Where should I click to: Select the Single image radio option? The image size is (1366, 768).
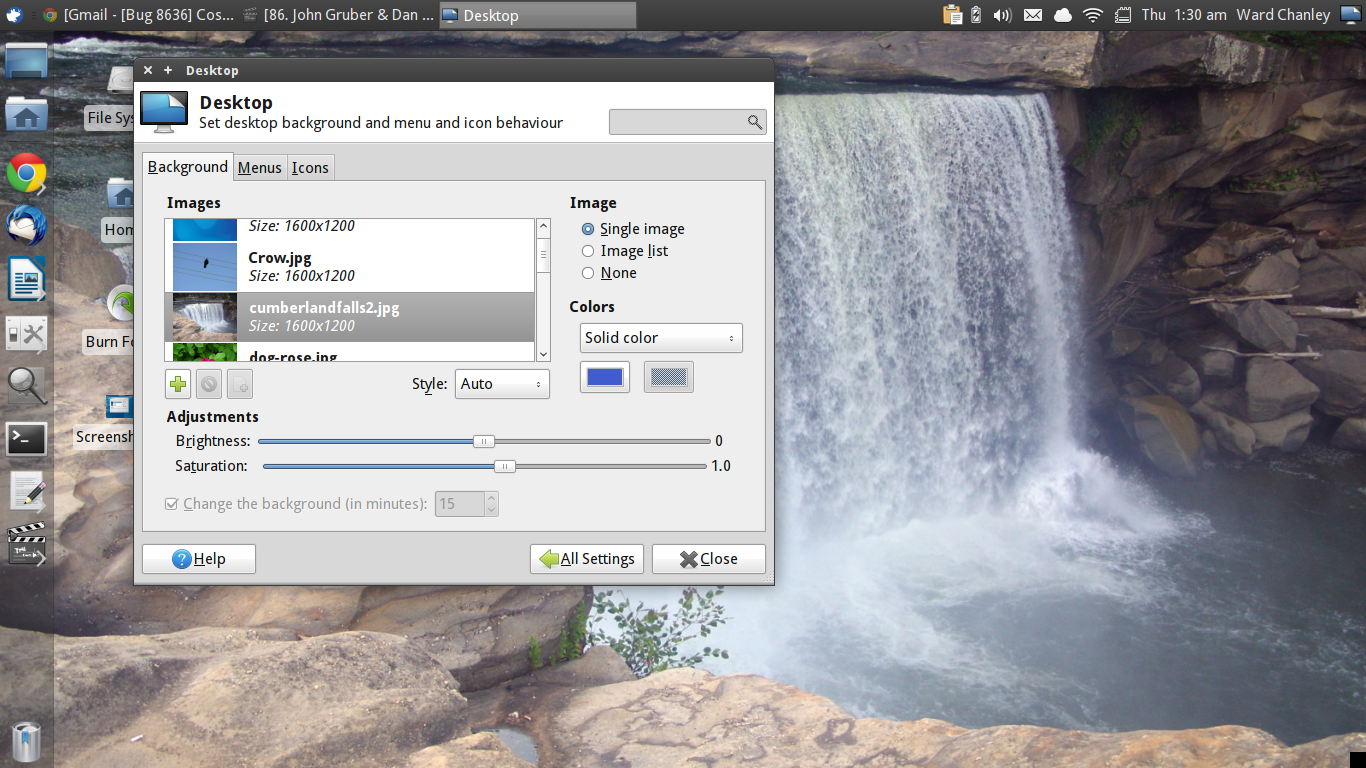tap(588, 229)
